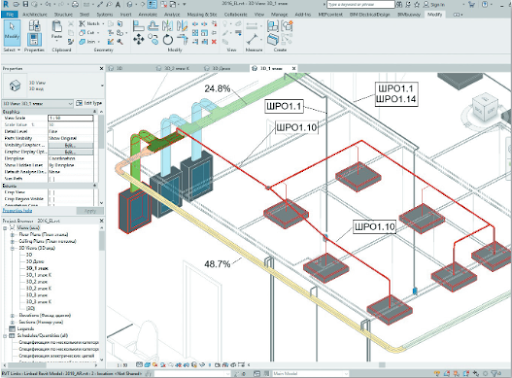Select the Trim/Extend to Corner tool

[x=182, y=39]
